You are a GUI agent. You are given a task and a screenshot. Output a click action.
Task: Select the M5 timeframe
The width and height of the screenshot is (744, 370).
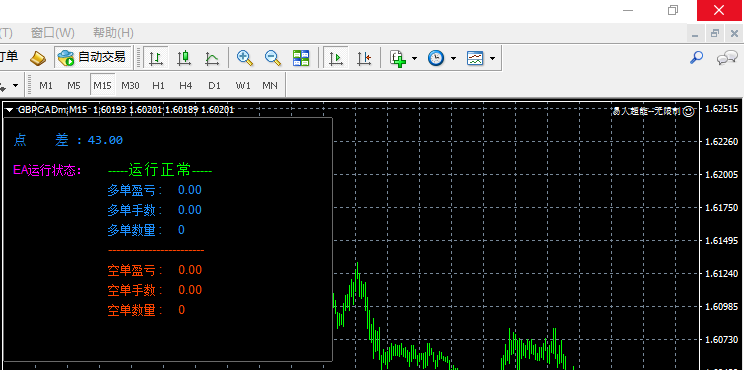tap(74, 85)
